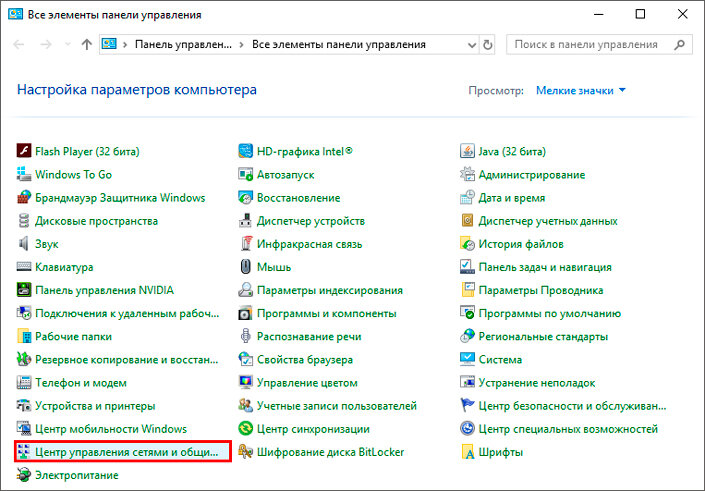The width and height of the screenshot is (705, 491).
Task: Click the HD-графика Intel icon
Action: (x=245, y=151)
